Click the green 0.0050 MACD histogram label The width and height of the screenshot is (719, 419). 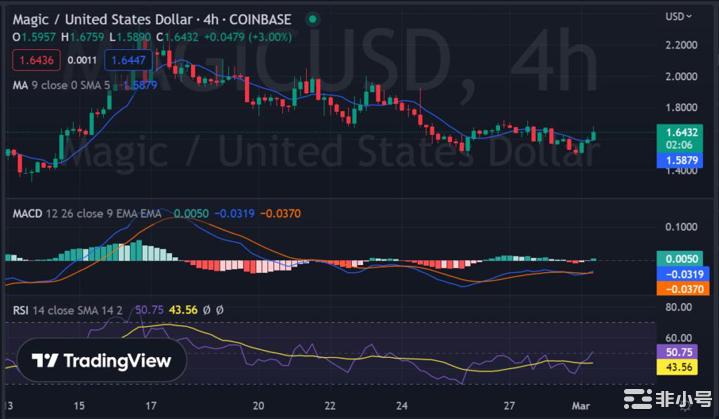680,259
